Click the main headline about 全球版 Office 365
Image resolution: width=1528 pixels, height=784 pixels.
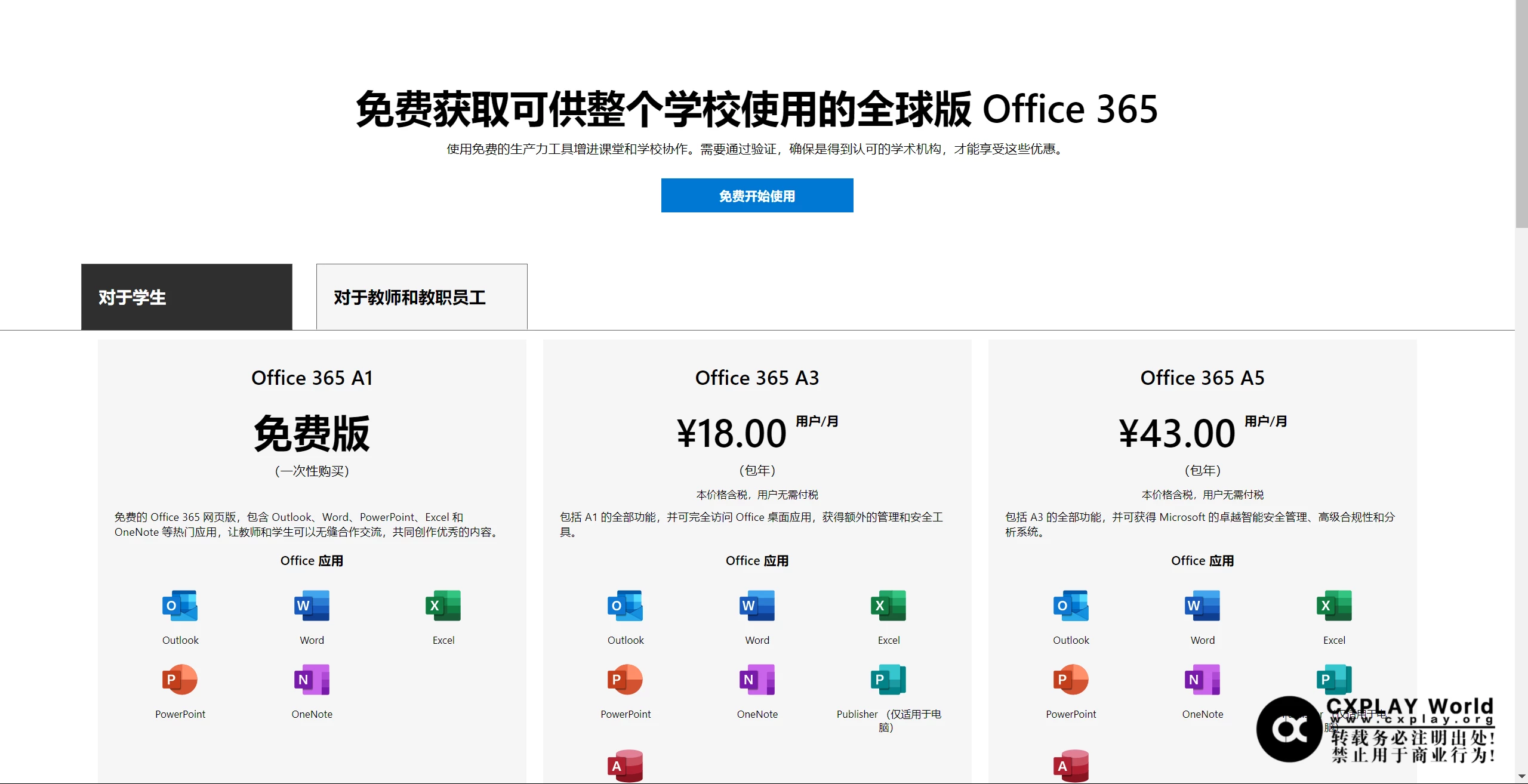(757, 109)
